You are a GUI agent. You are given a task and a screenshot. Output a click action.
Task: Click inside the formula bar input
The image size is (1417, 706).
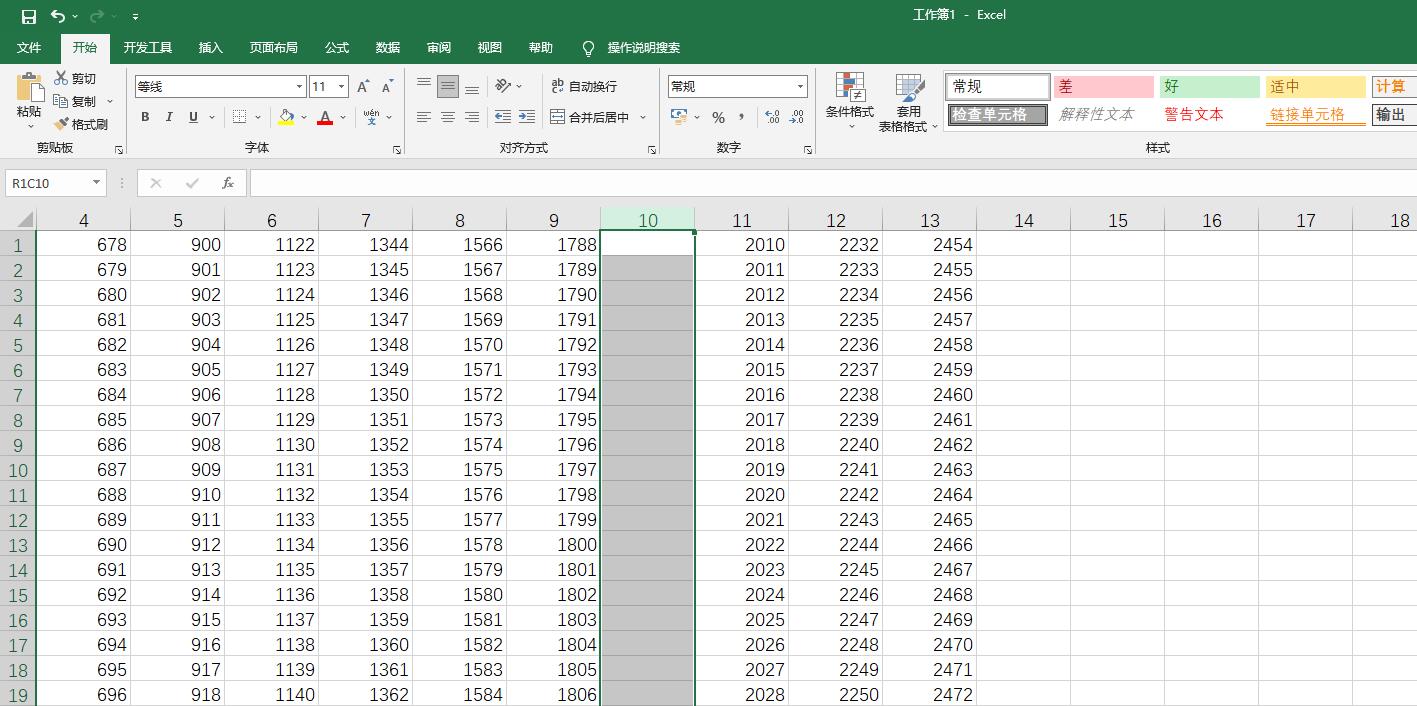click(832, 183)
